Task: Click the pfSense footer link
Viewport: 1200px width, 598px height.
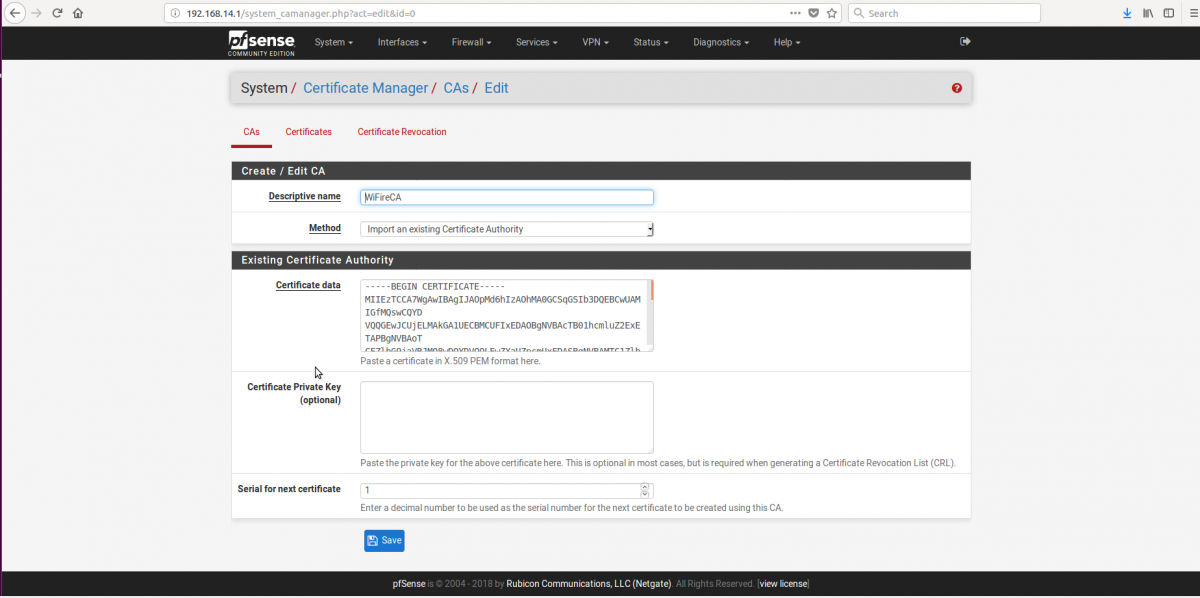Action: [411, 584]
